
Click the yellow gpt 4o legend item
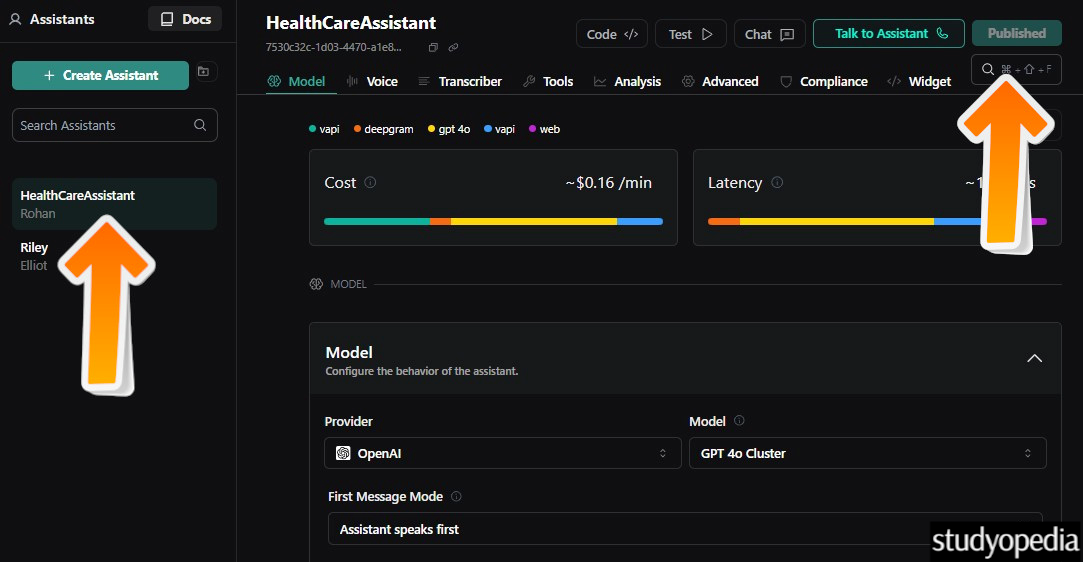tap(449, 129)
